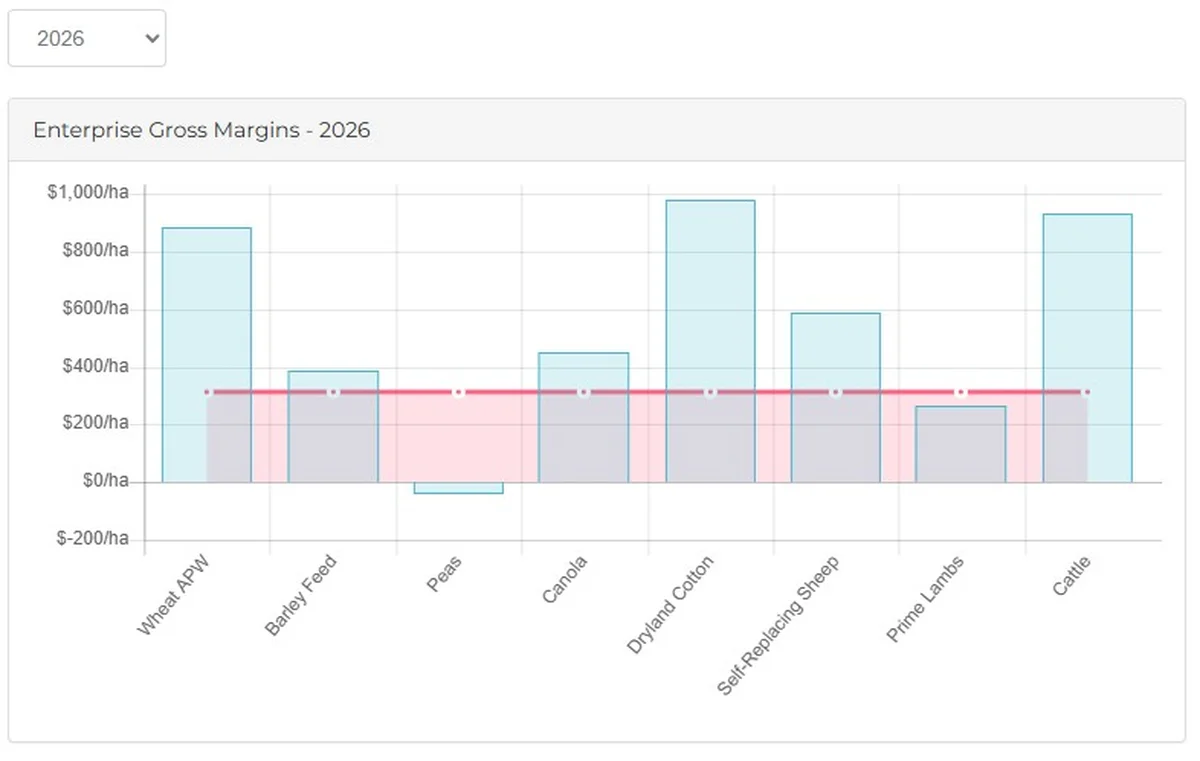Click the chevron on the 2026 combo box
The height and width of the screenshot is (761, 1200).
pyautogui.click(x=151, y=38)
